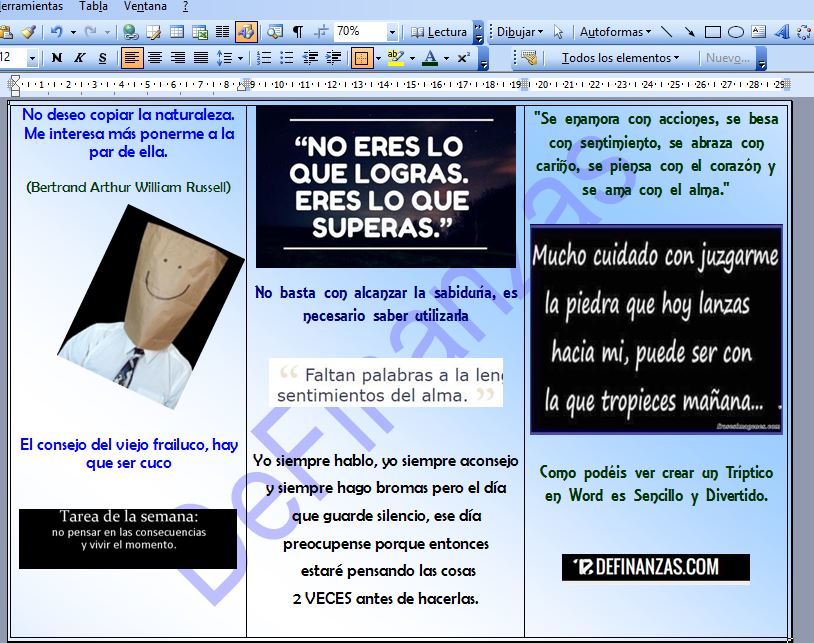Insert a diagram or organization chart
The width and height of the screenshot is (814, 643).
tap(804, 32)
